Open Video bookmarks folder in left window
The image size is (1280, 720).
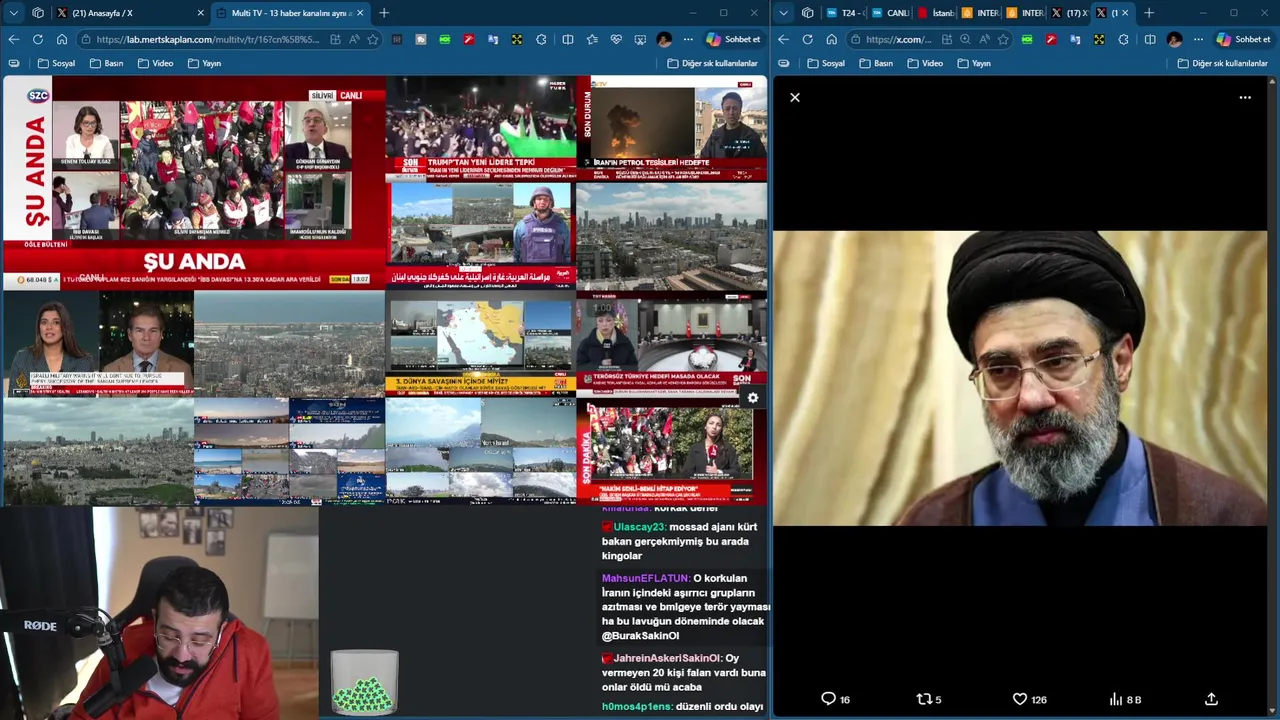click(155, 63)
